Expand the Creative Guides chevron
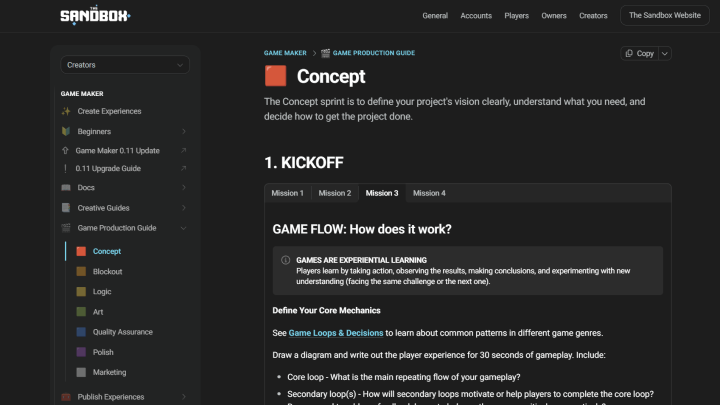 pyautogui.click(x=184, y=208)
